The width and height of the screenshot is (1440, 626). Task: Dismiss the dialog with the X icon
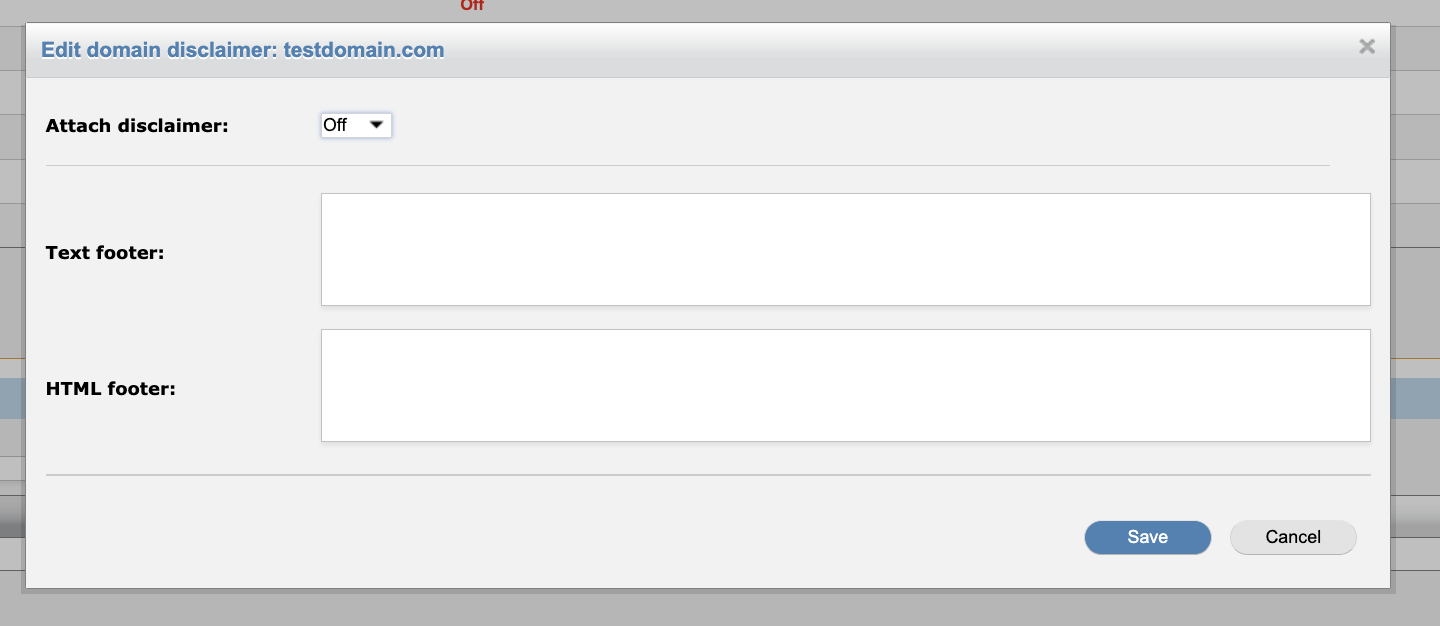click(1366, 46)
